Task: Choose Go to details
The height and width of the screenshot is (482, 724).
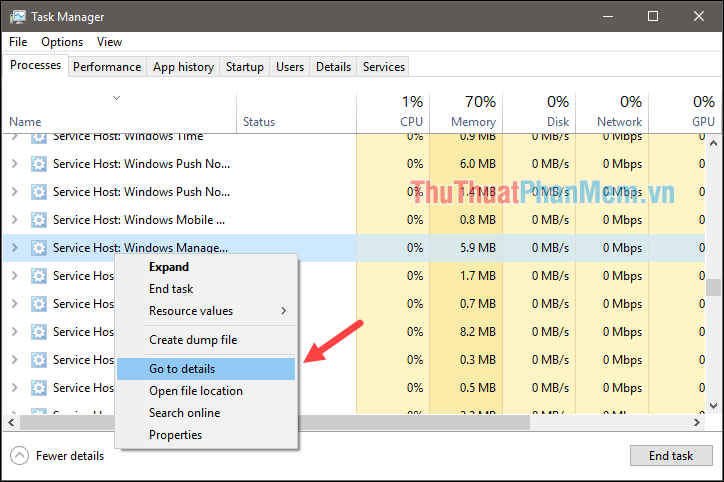Action: pos(206,369)
